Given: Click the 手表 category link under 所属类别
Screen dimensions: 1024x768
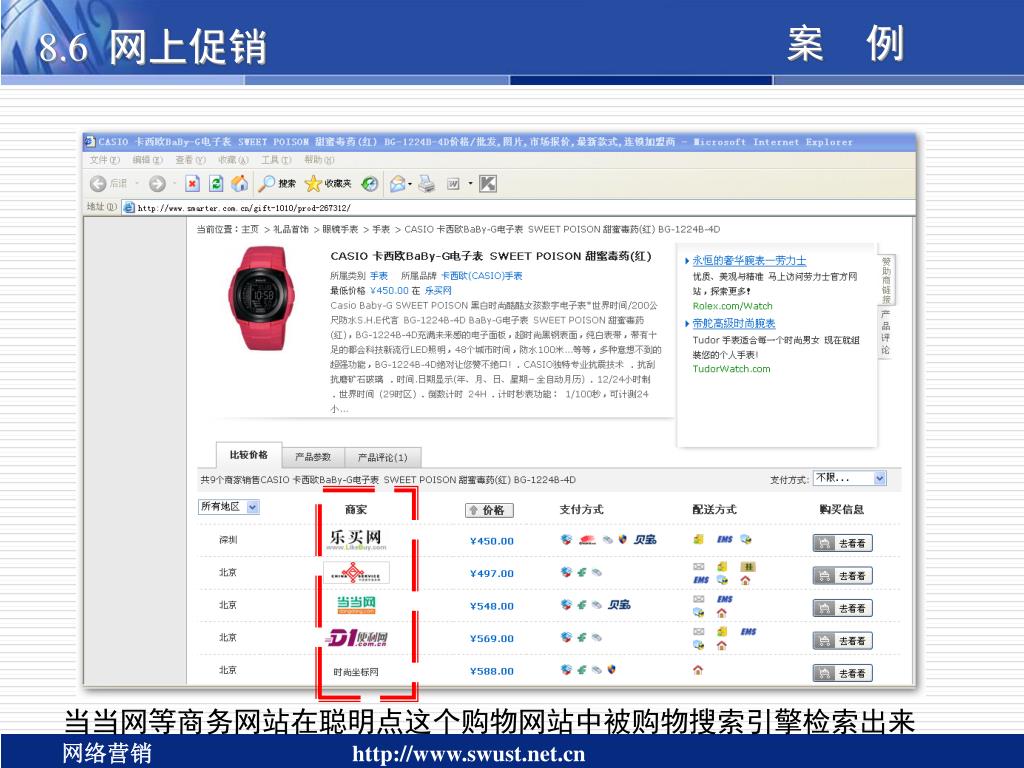Looking at the screenshot, I should [379, 276].
